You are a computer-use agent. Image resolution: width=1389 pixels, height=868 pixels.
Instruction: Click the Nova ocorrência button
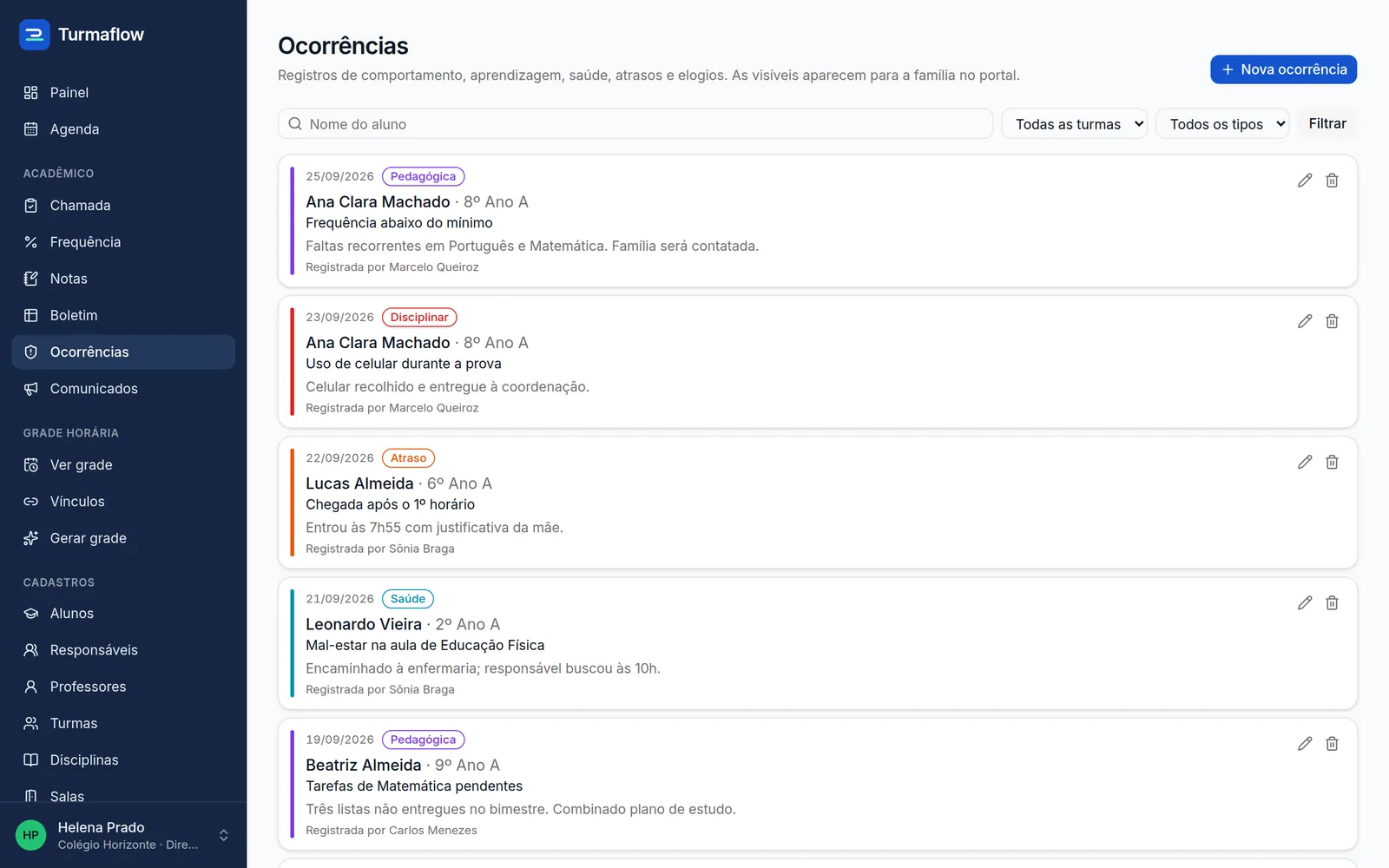click(1283, 69)
